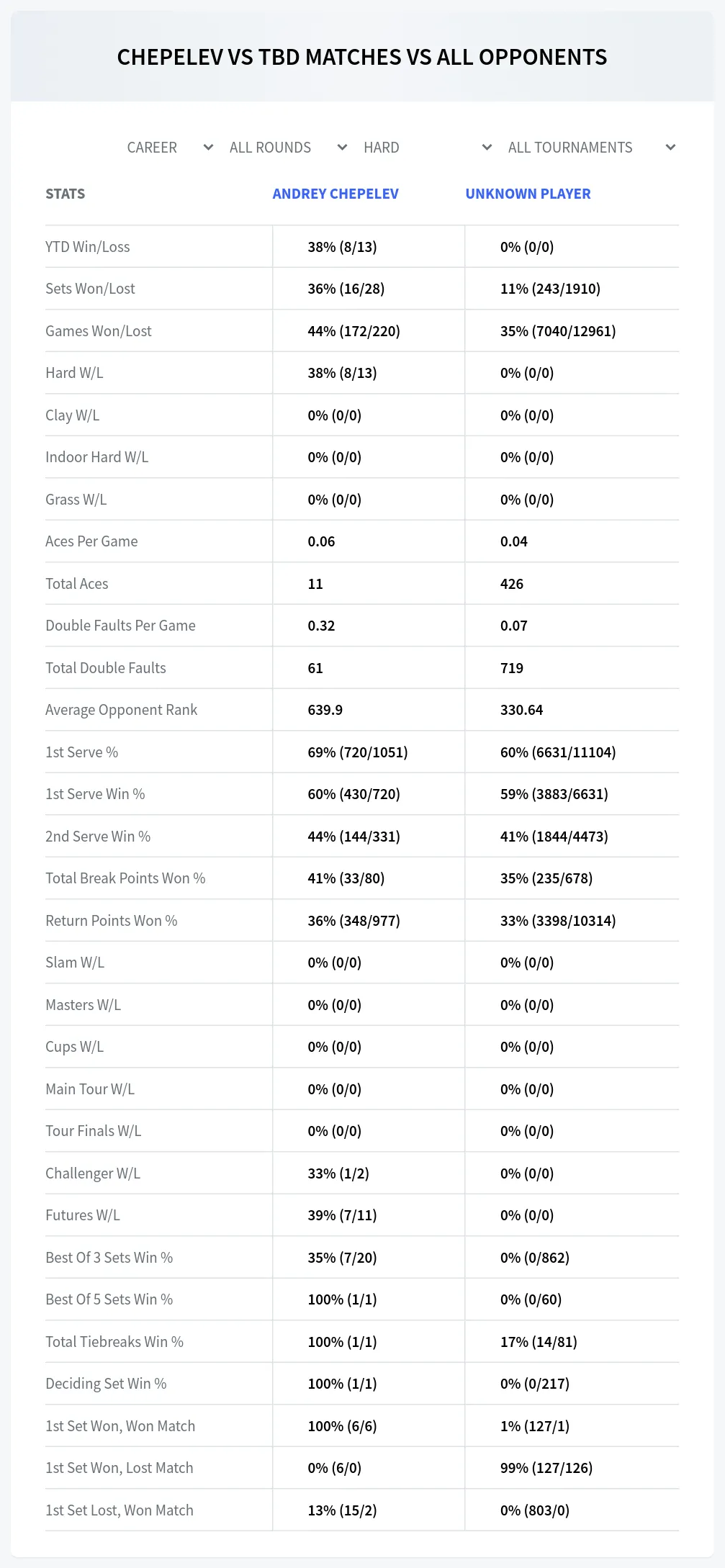Screen dimensions: 725x1568
Task: Click the chevron next to CAREER
Action: (209, 148)
